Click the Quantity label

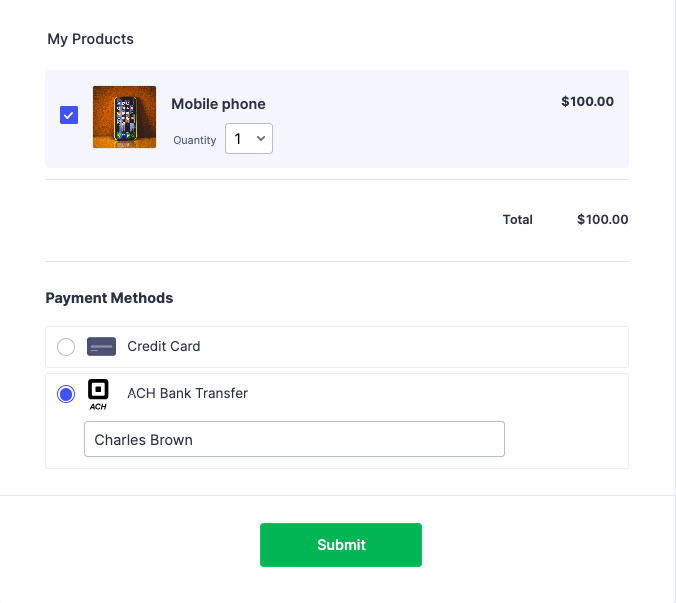click(194, 140)
